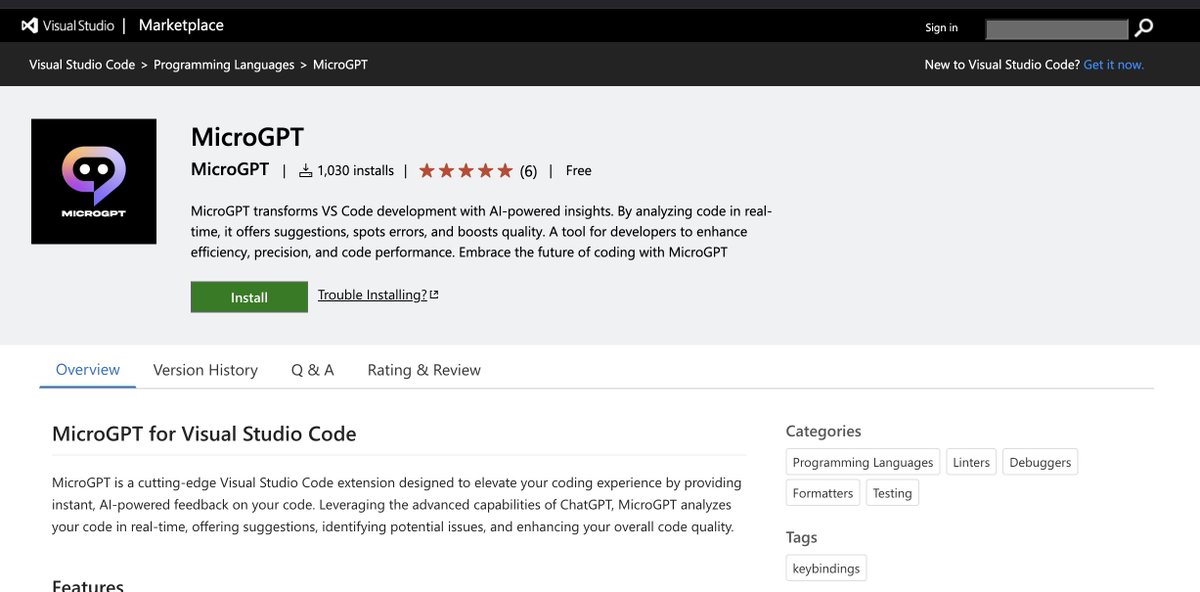Open the Programming Languages breadcrumb
The height and width of the screenshot is (592, 1200).
pos(225,65)
